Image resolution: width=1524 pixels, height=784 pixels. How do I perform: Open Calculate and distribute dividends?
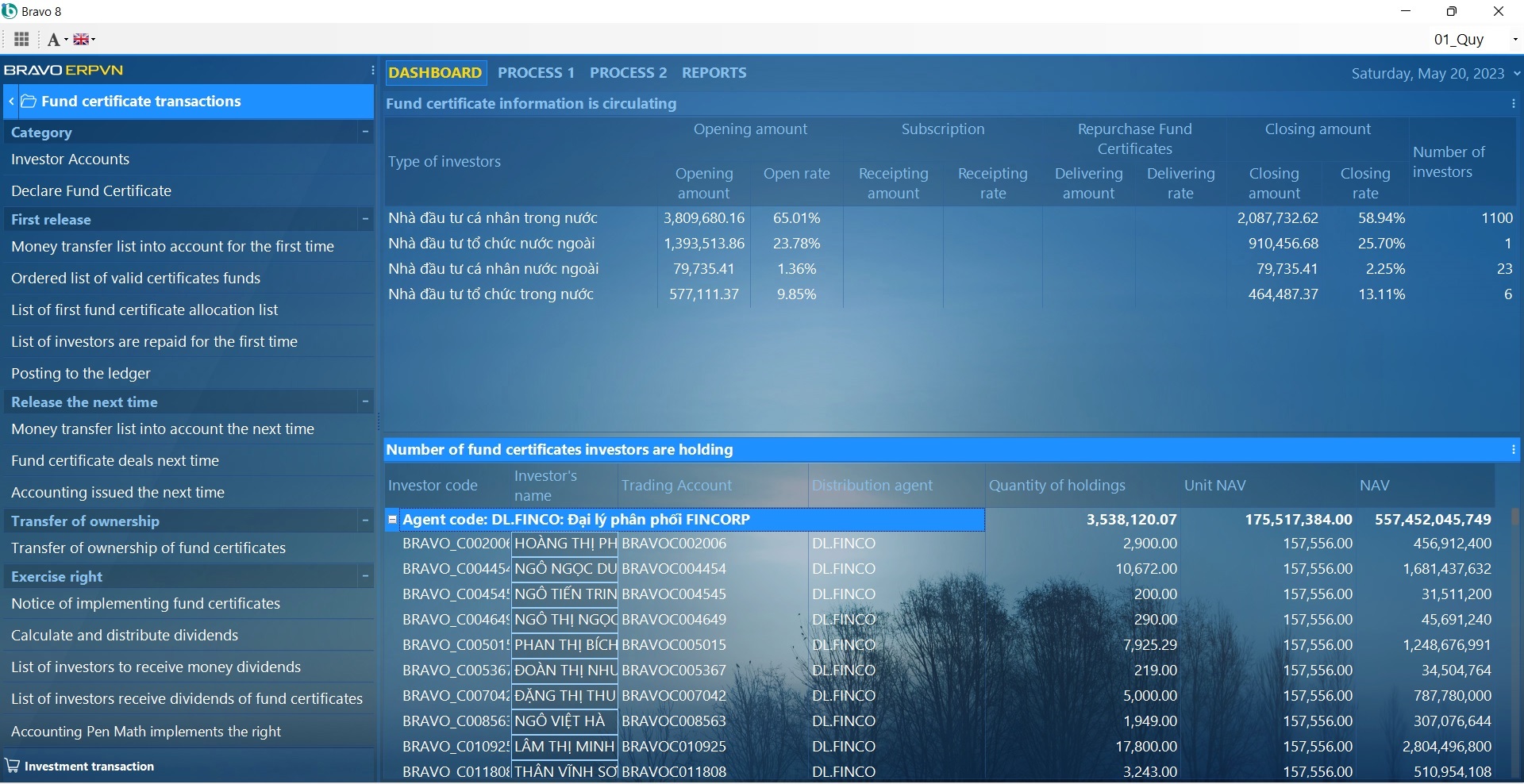125,635
